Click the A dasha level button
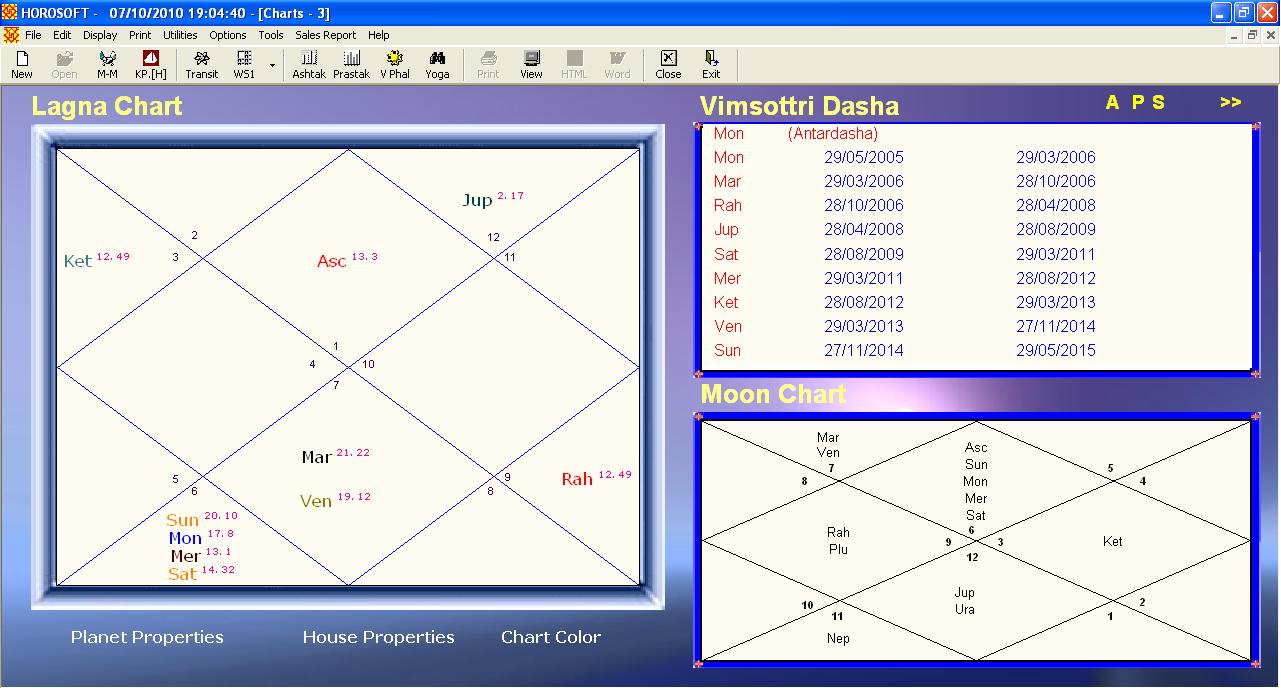 tap(1112, 102)
